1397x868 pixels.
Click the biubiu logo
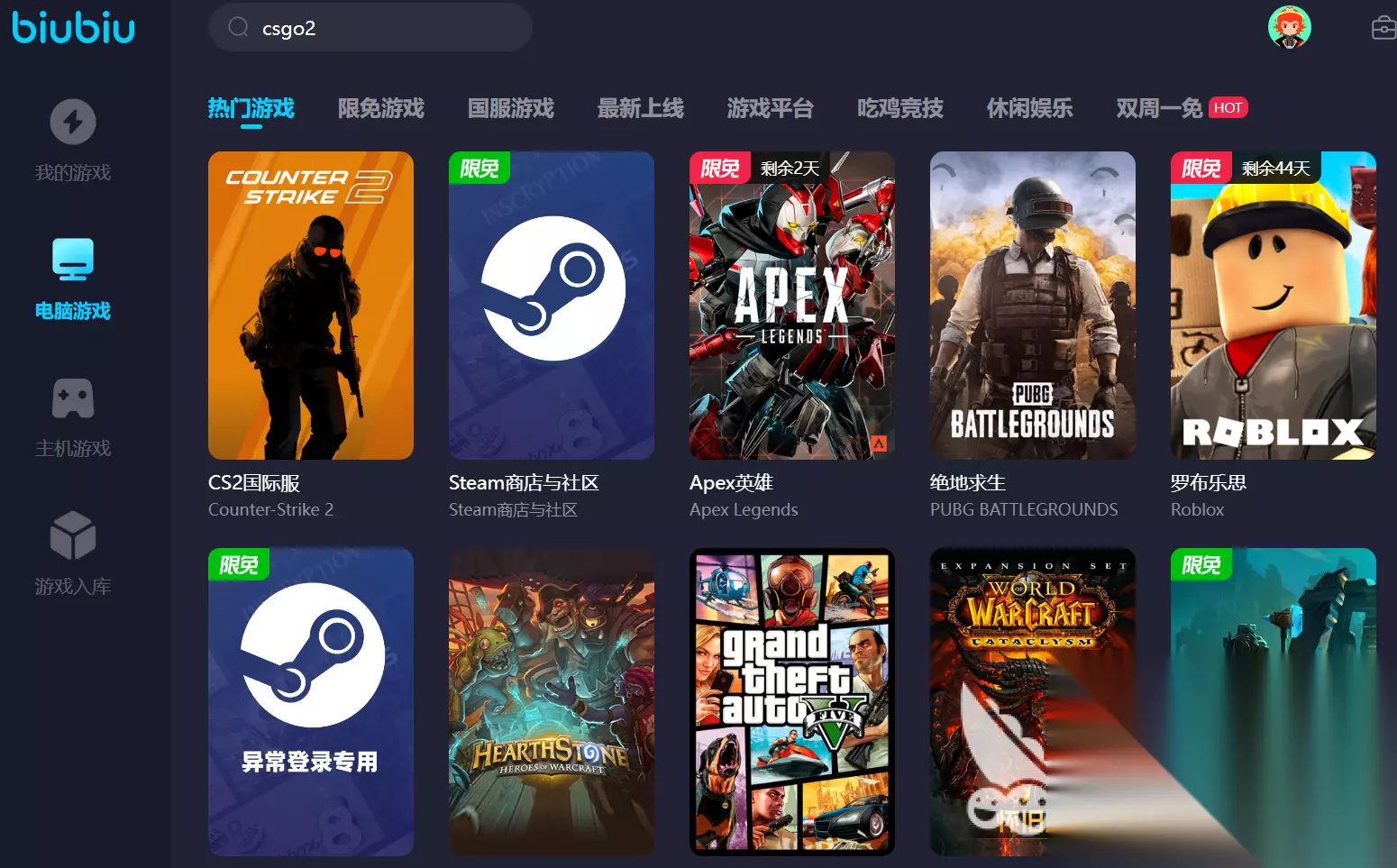[x=73, y=27]
